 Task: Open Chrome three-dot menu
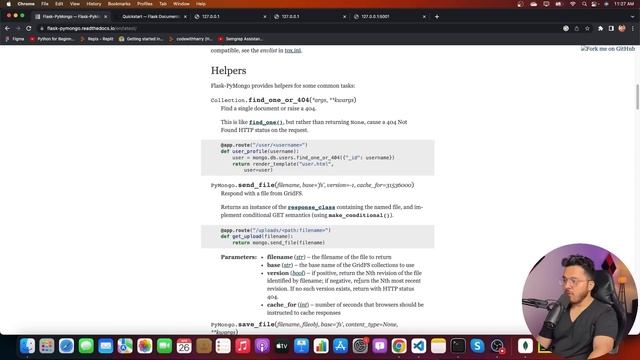pyautogui.click(x=633, y=29)
